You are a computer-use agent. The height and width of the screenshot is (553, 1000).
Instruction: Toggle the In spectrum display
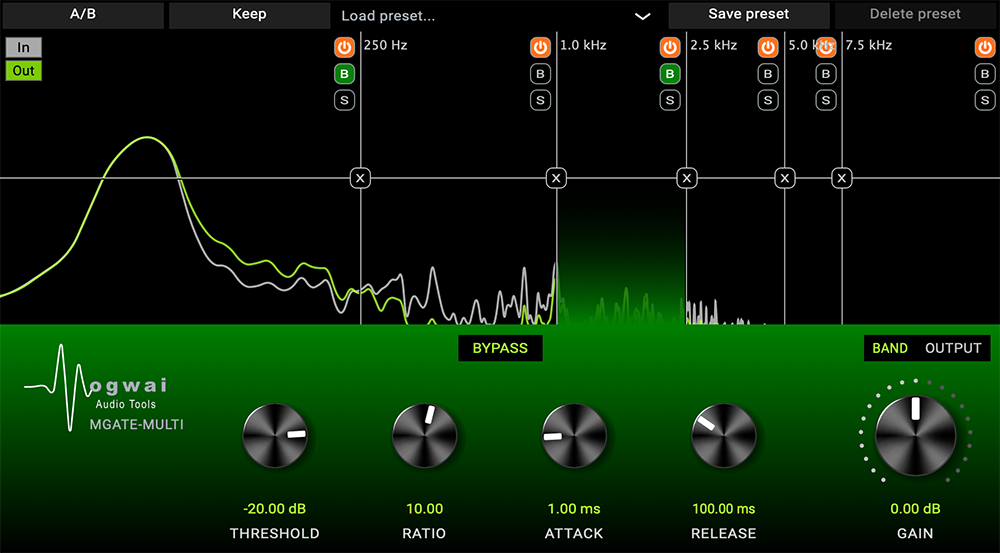pyautogui.click(x=24, y=47)
